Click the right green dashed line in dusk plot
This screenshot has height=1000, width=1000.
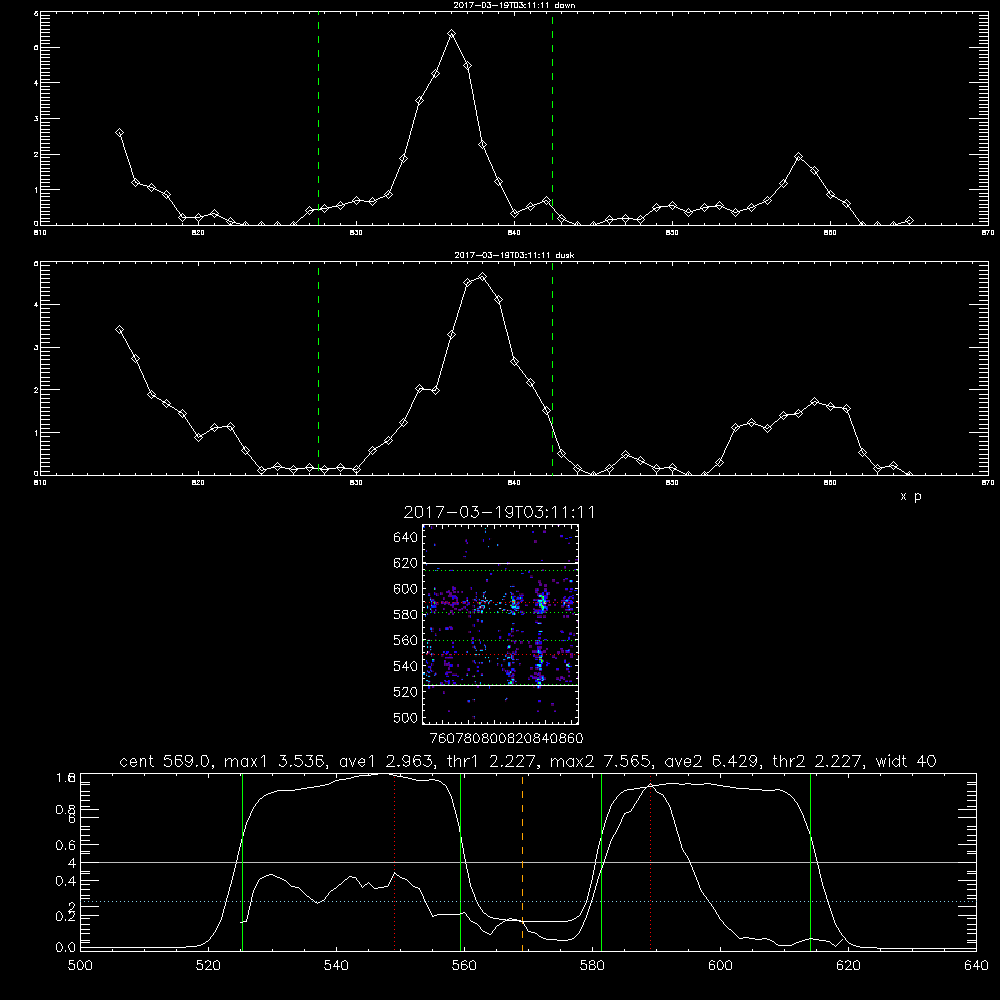(552, 369)
